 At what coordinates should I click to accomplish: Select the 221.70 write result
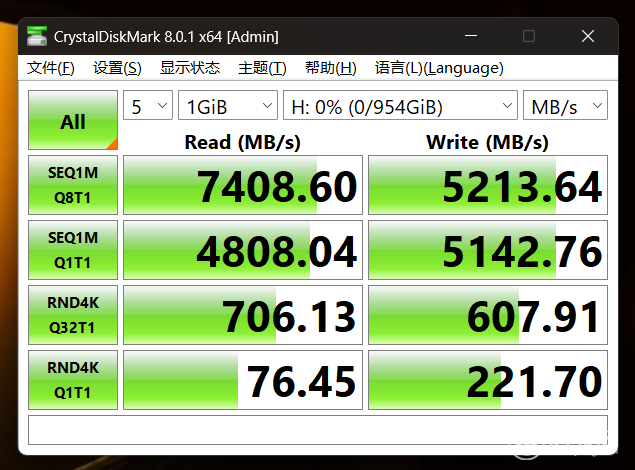coord(488,380)
